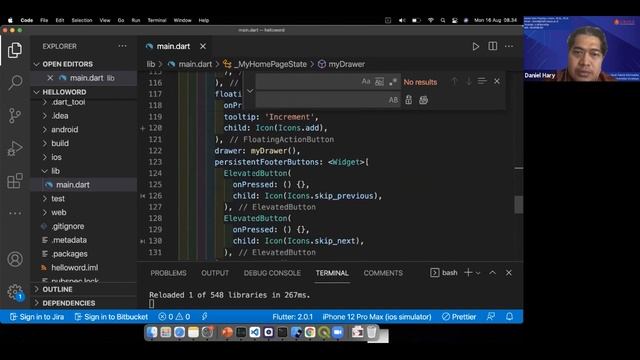The width and height of the screenshot is (640, 360).
Task: Expand the web folder
Action: click(x=58, y=212)
